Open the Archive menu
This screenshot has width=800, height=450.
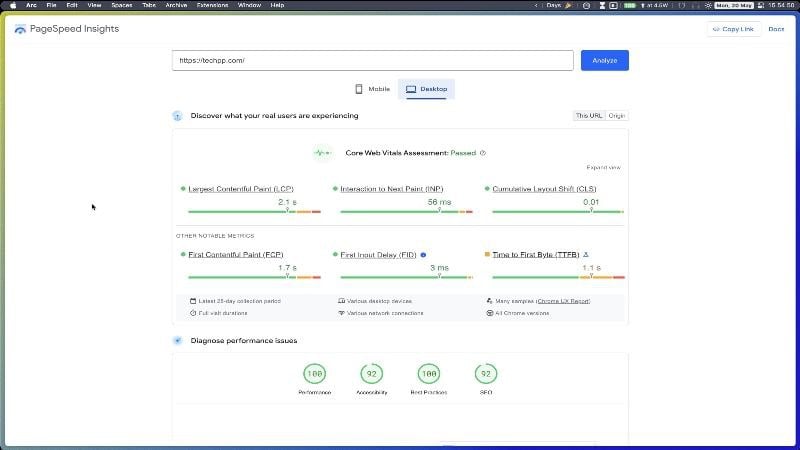tap(176, 5)
